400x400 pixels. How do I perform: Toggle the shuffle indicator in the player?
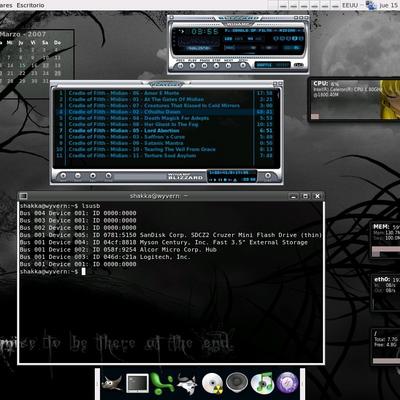(x=264, y=65)
